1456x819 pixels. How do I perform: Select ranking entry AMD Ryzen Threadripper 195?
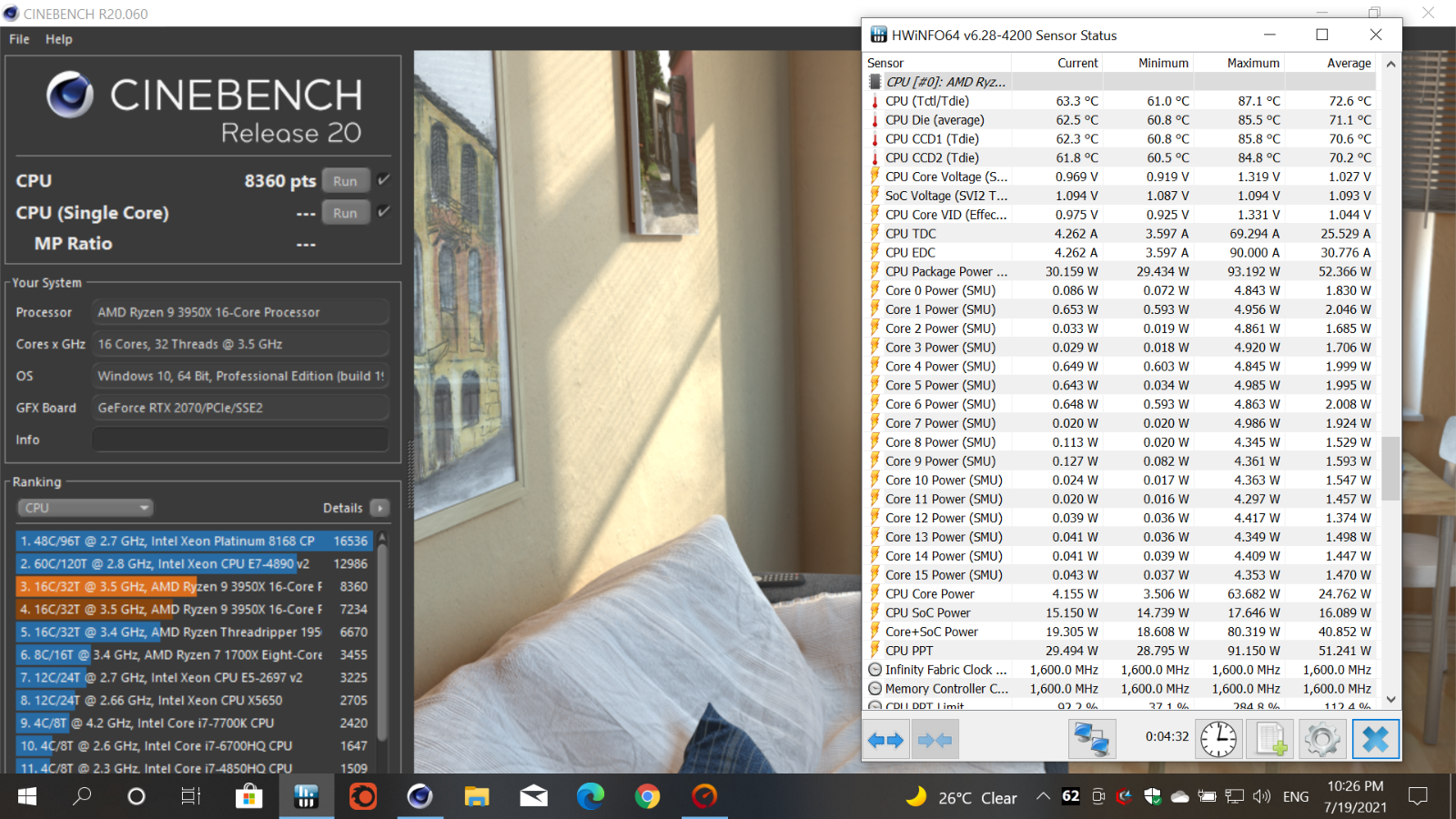194,632
